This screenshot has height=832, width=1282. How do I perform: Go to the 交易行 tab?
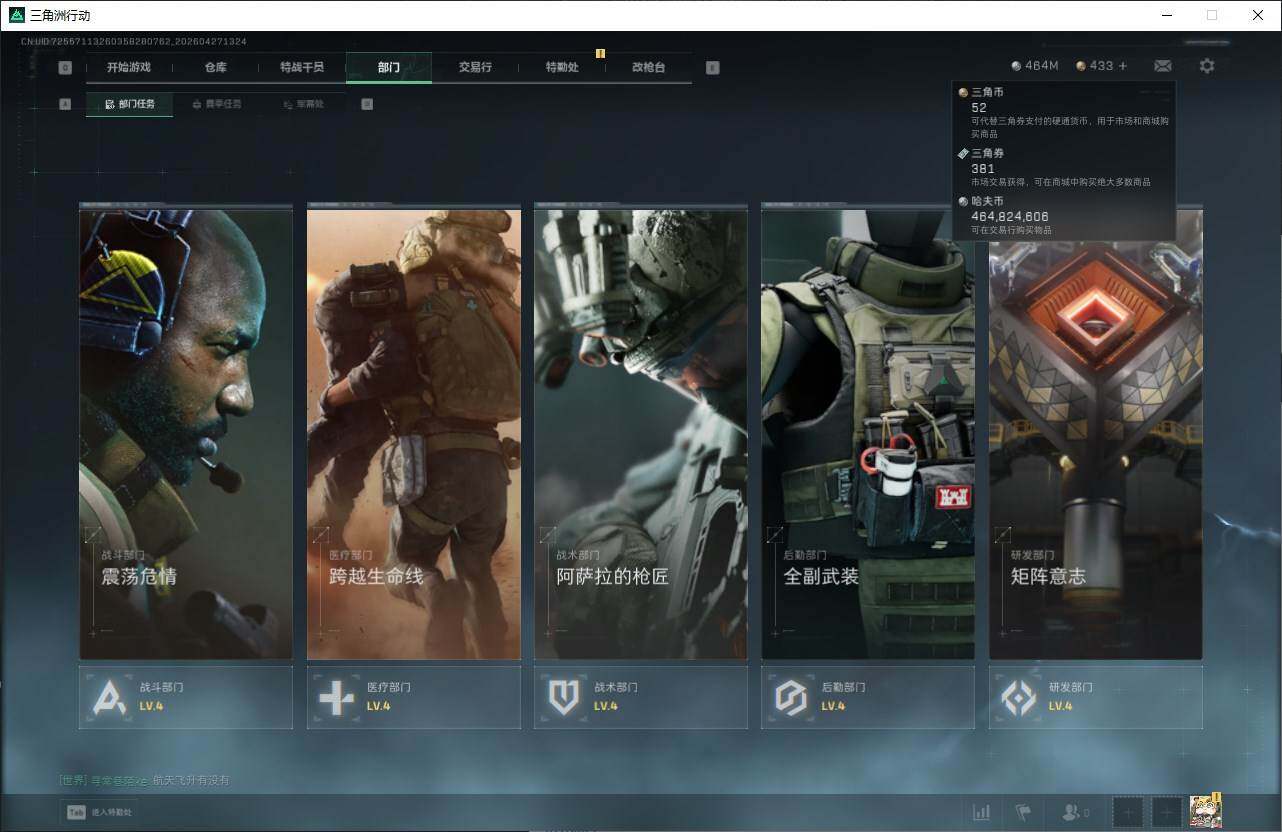pyautogui.click(x=475, y=67)
